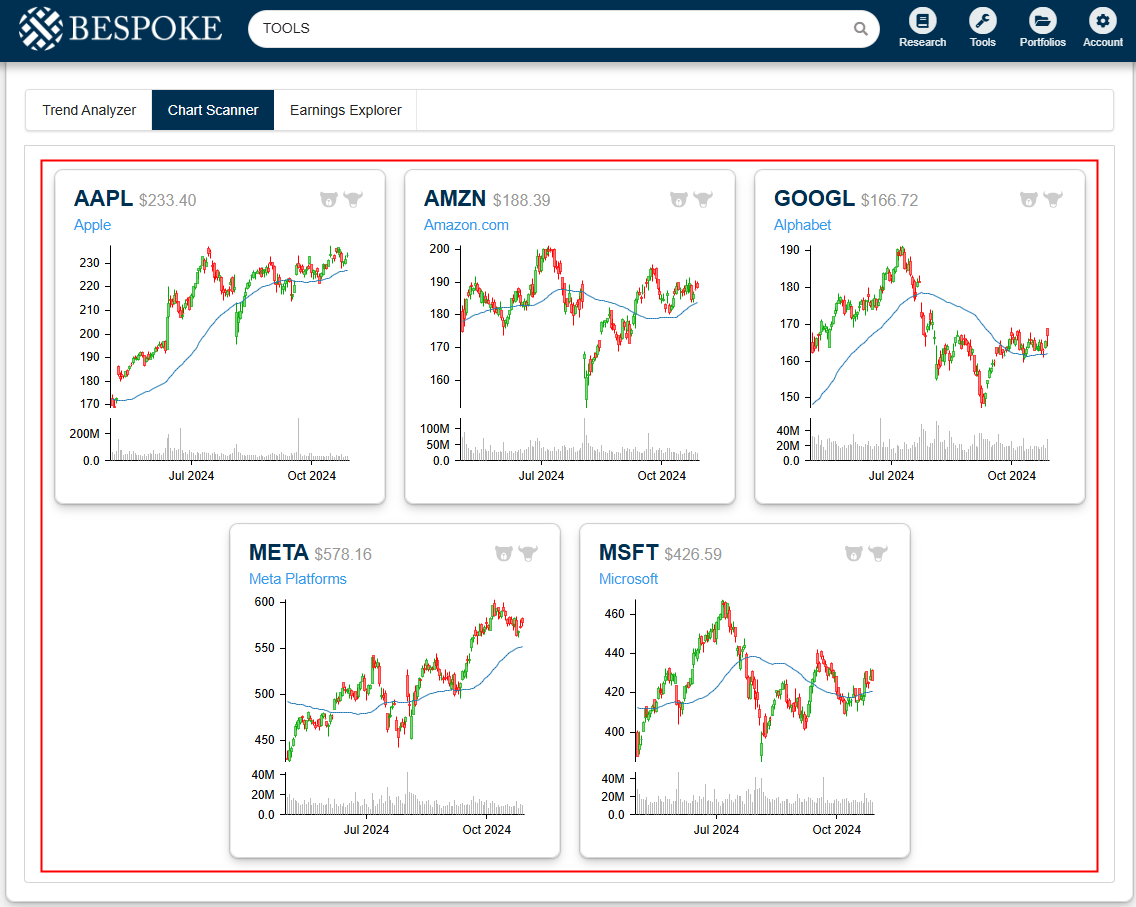1136x907 pixels.
Task: Toggle the bull marker on the META card
Action: tap(528, 553)
